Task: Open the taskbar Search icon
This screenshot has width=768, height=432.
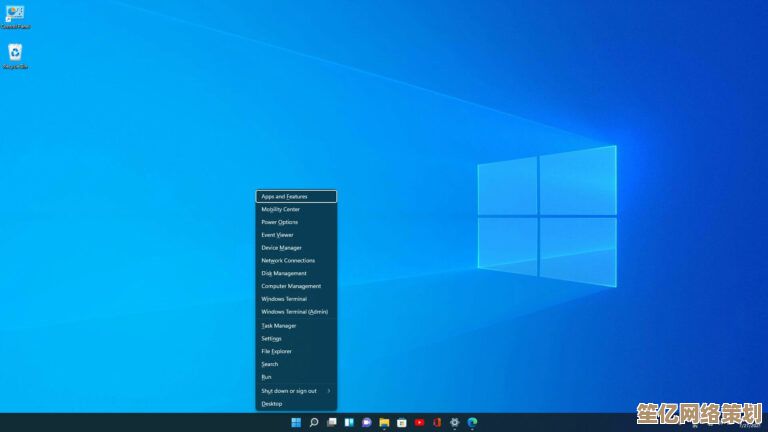Action: click(x=314, y=423)
